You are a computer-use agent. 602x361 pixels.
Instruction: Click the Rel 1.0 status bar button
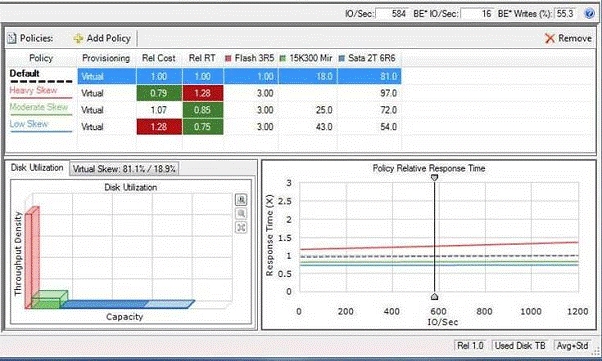click(x=470, y=346)
